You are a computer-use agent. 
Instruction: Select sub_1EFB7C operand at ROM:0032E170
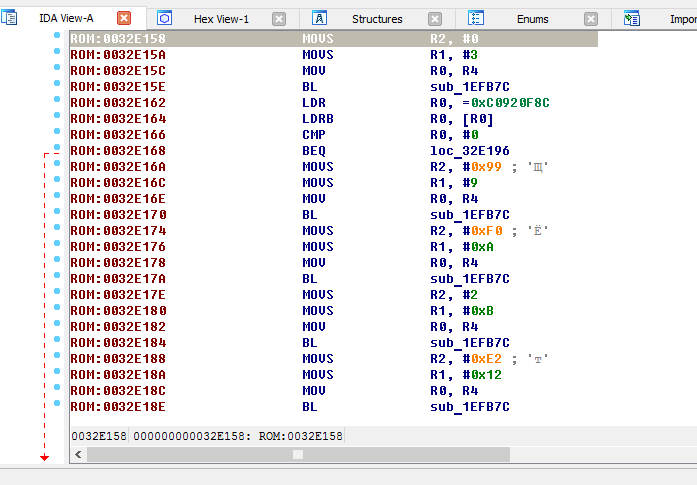pos(470,215)
